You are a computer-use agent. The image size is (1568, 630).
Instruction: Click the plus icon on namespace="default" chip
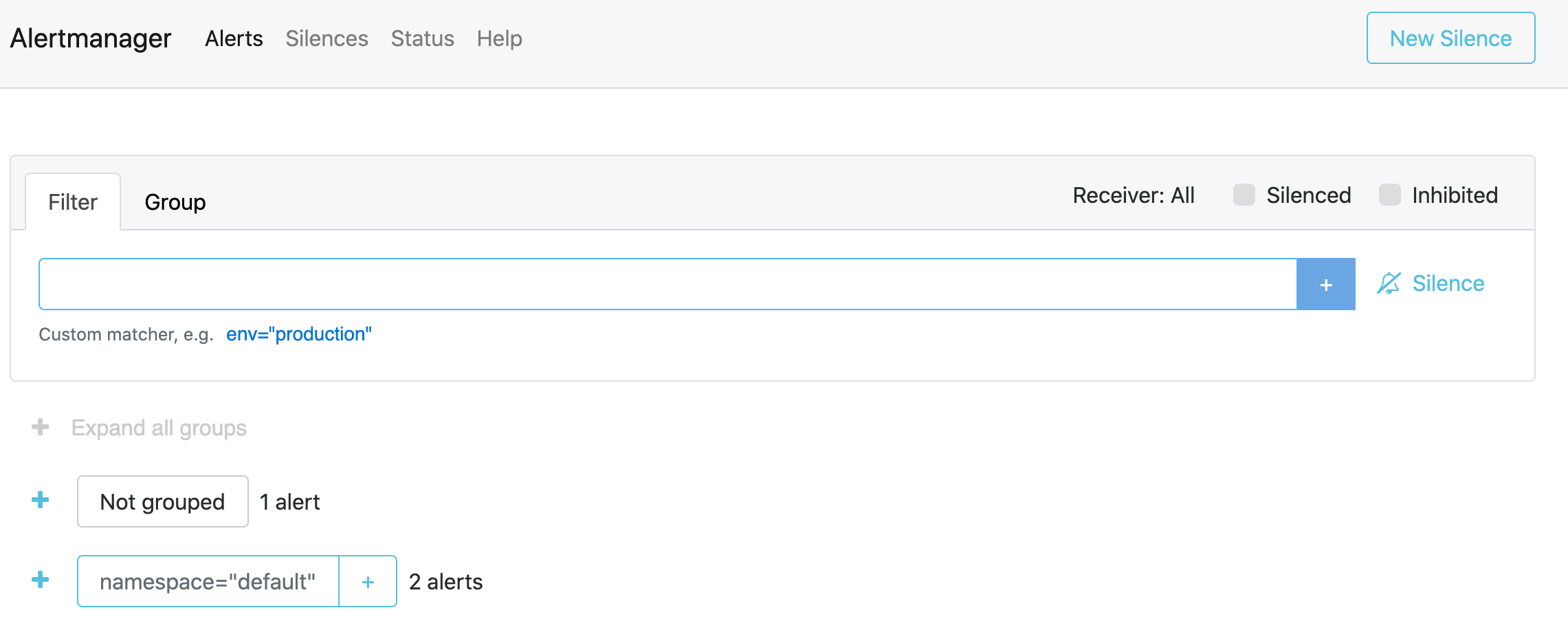coord(367,581)
